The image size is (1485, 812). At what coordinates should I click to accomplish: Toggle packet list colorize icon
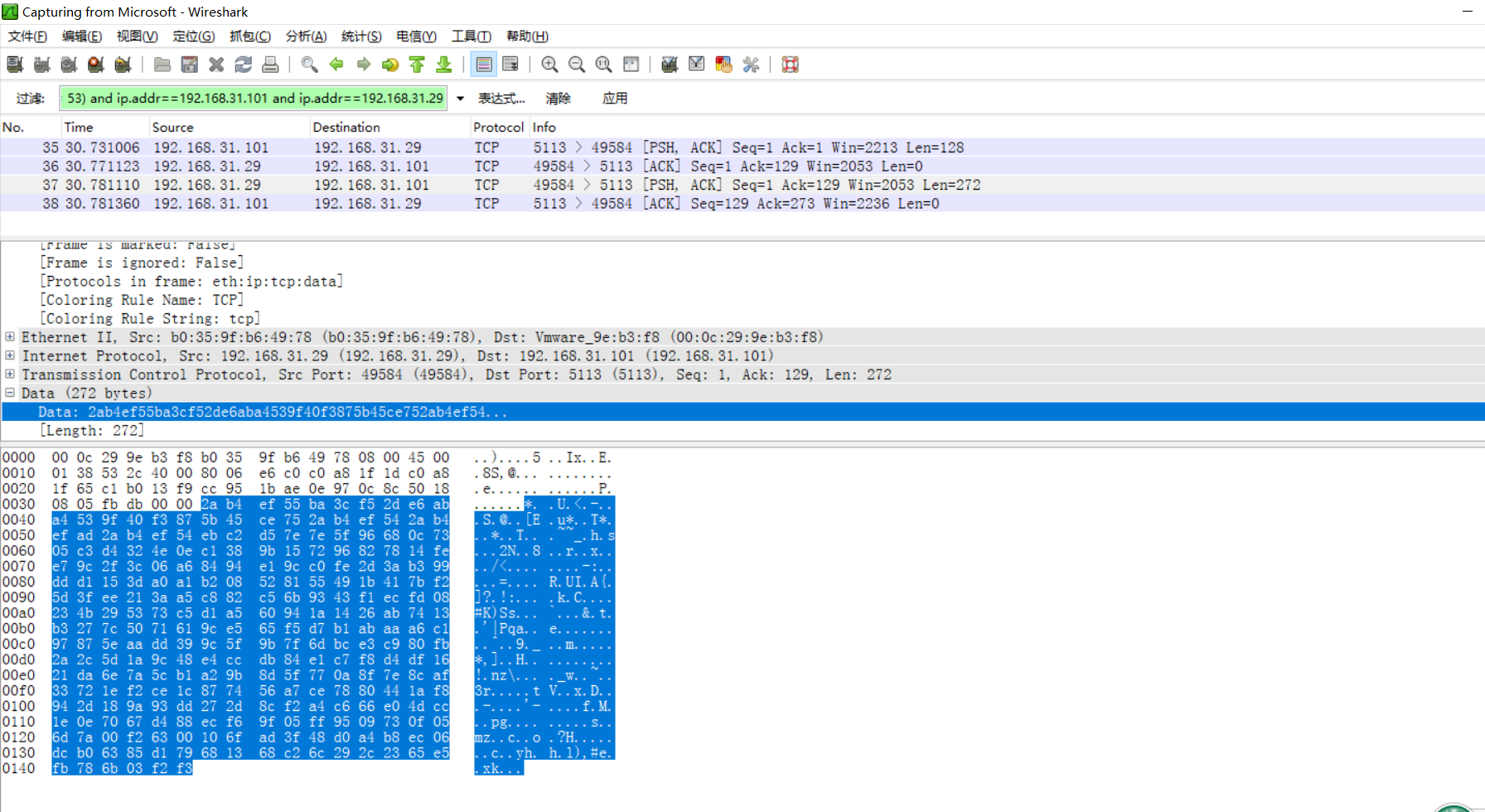click(x=484, y=65)
